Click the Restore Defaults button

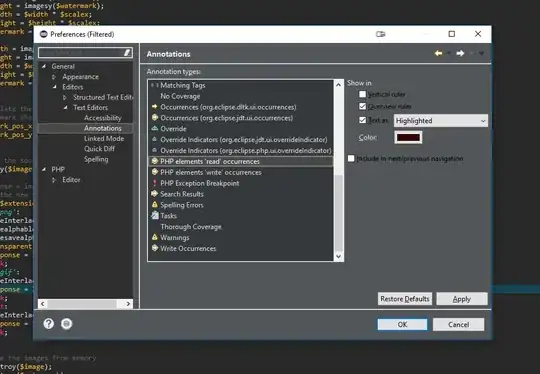pyautogui.click(x=405, y=299)
